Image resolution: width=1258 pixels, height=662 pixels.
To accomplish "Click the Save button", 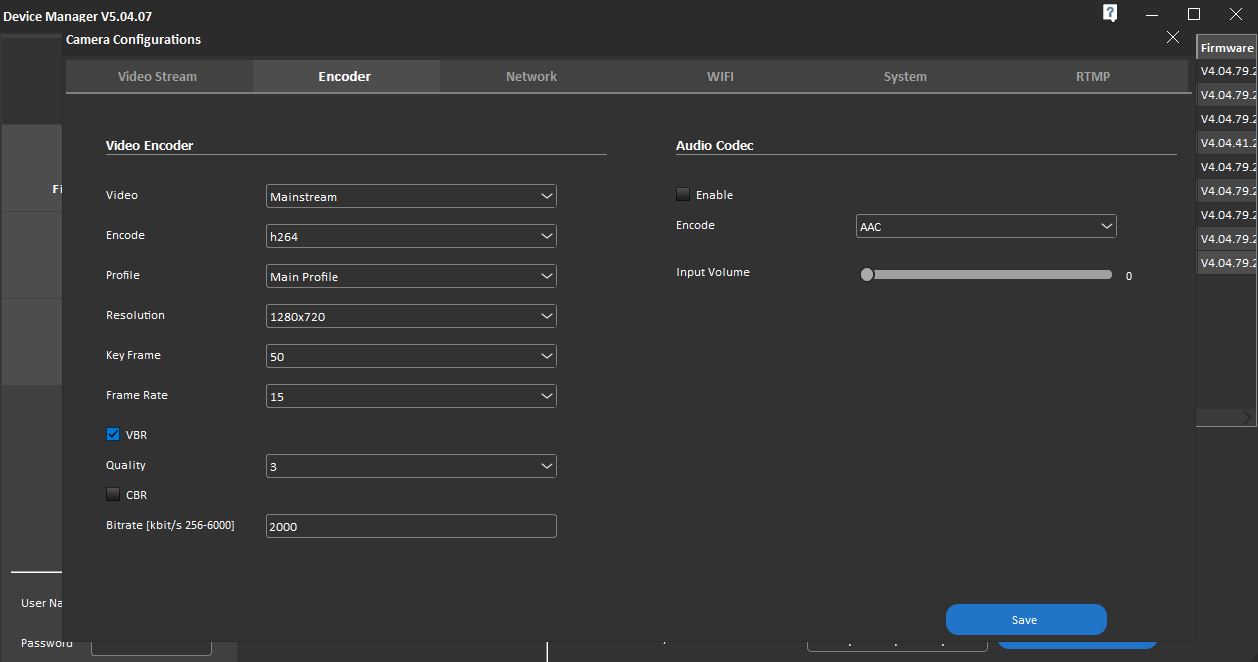I will [1026, 619].
